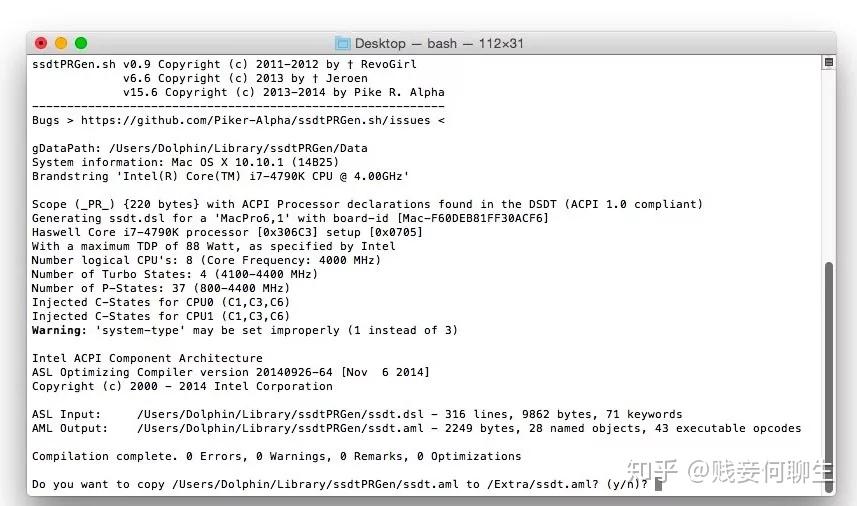This screenshot has height=506, width=857.
Task: Click the cursor after the (y/n)? prompt
Action: pos(657,484)
